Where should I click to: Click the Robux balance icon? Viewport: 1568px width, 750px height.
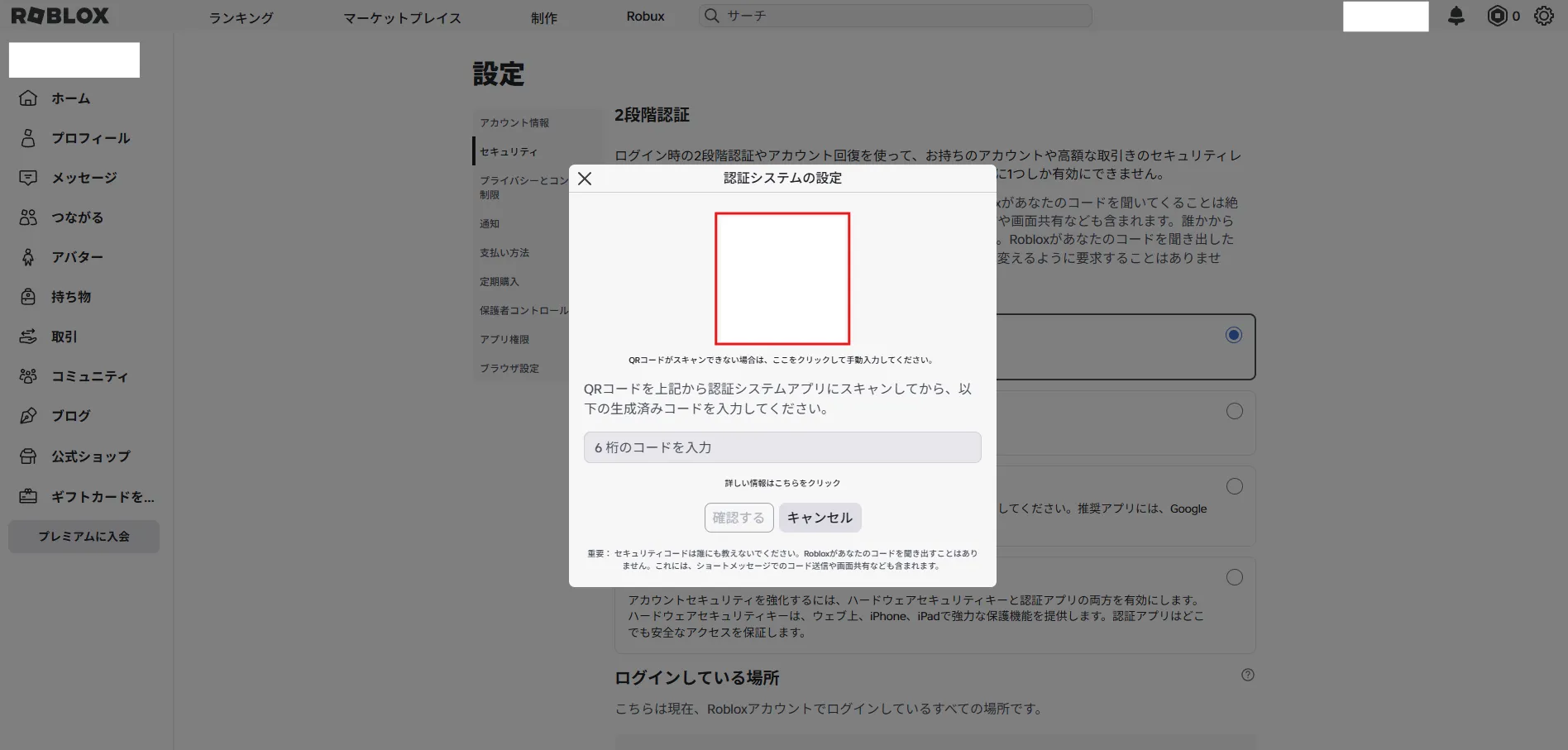1497,16
